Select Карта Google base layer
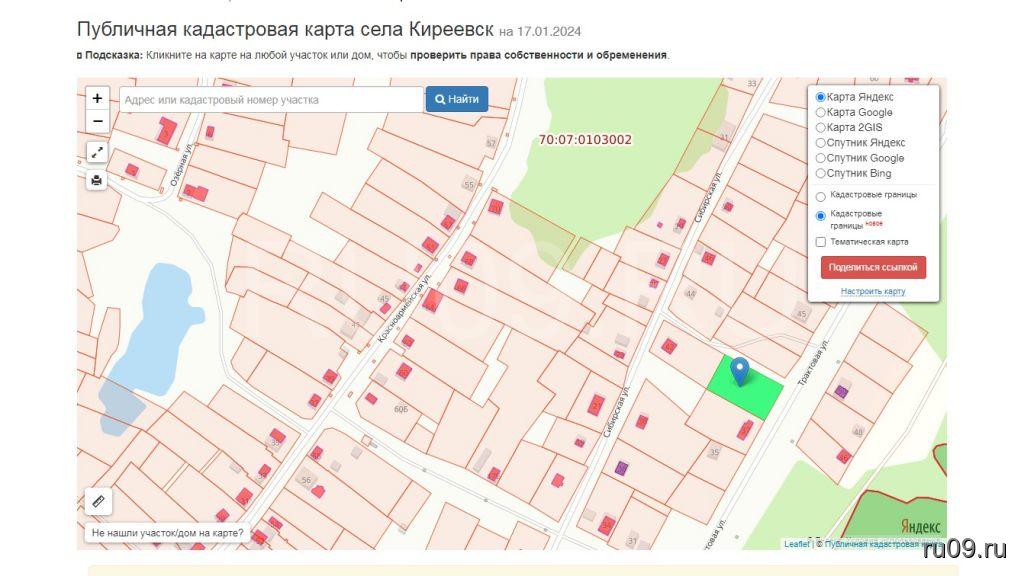This screenshot has width=1024, height=576. (821, 113)
